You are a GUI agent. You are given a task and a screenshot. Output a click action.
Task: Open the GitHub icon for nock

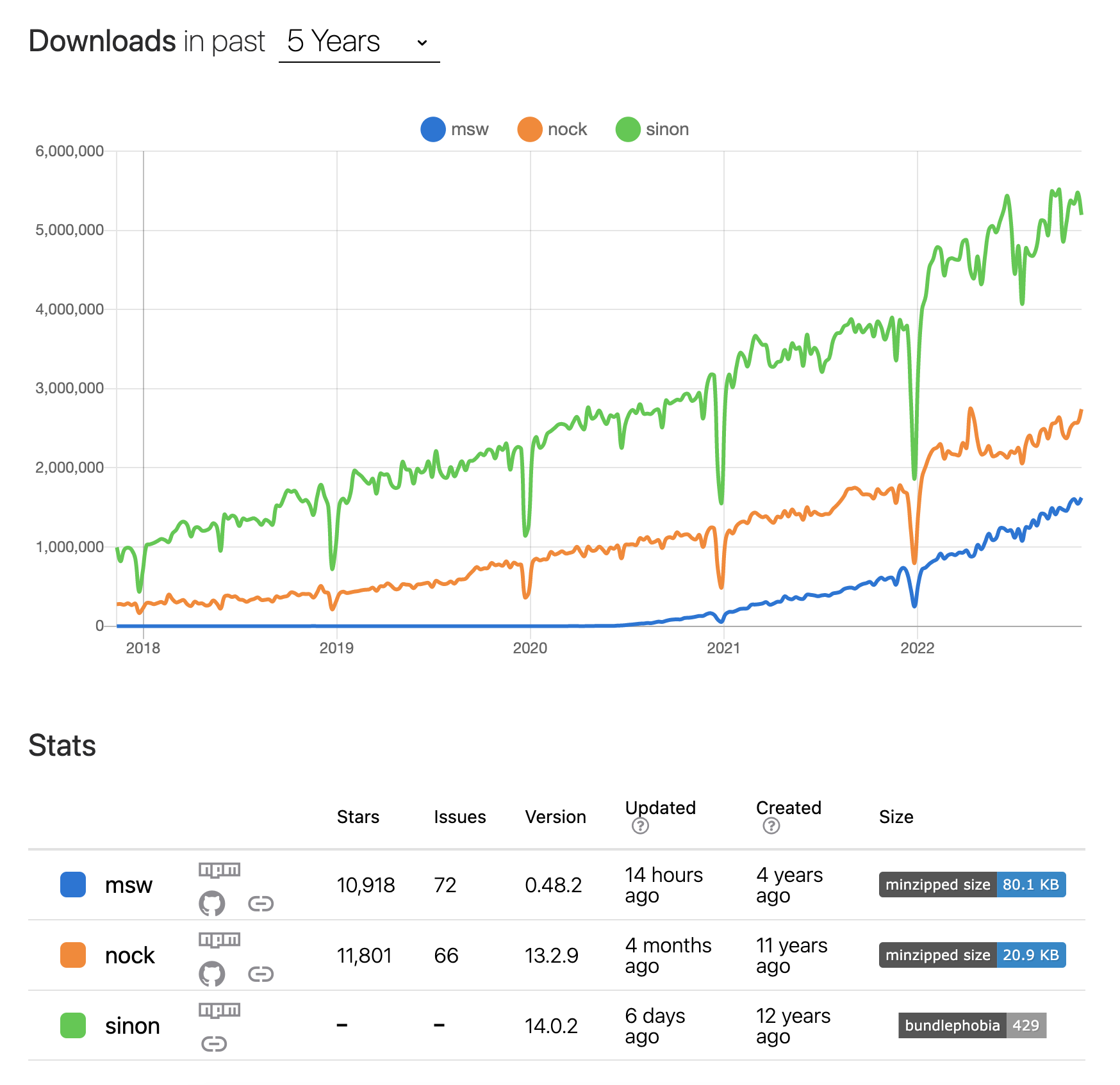coord(211,974)
